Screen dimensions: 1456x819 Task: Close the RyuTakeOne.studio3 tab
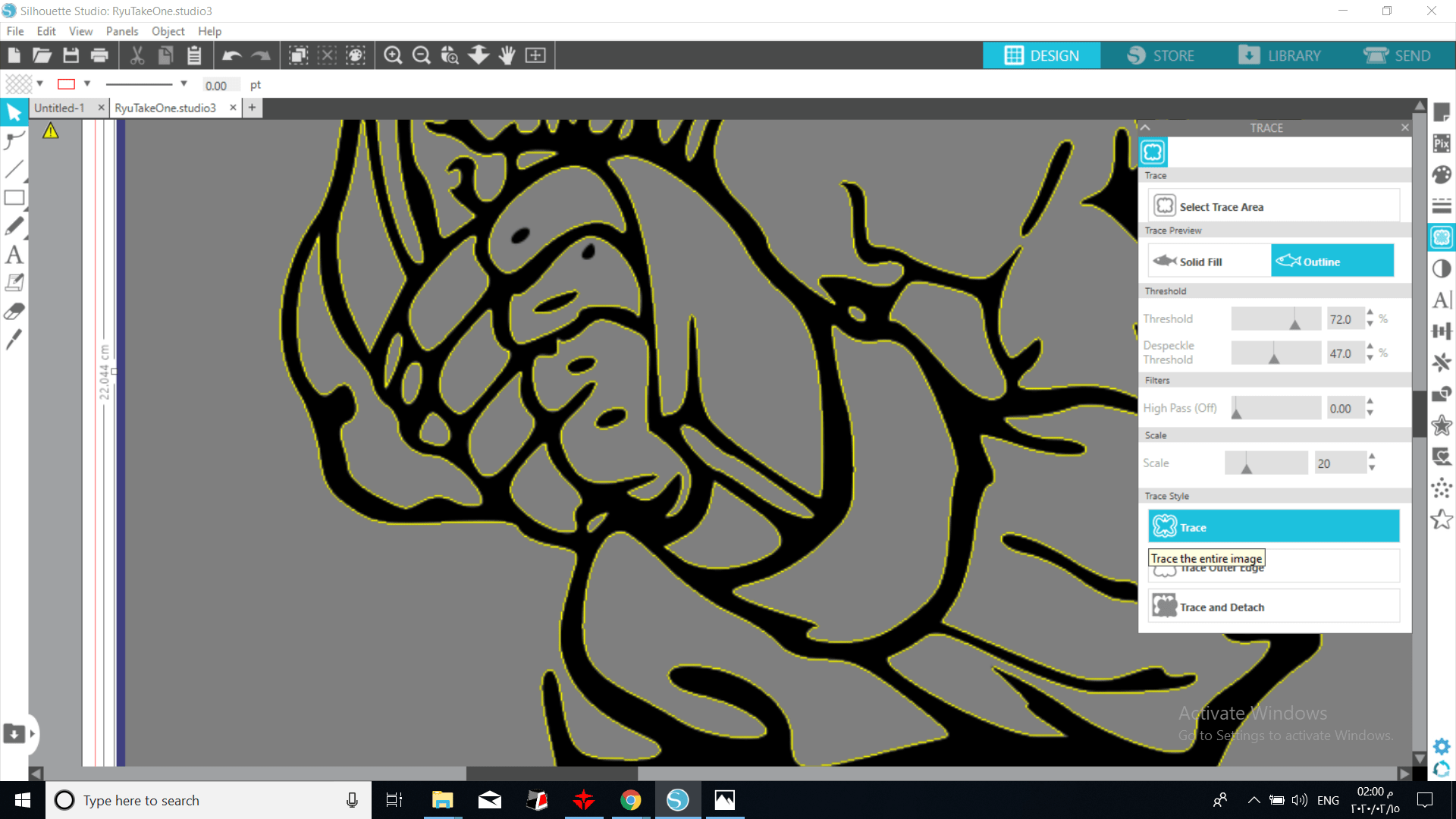click(x=233, y=108)
